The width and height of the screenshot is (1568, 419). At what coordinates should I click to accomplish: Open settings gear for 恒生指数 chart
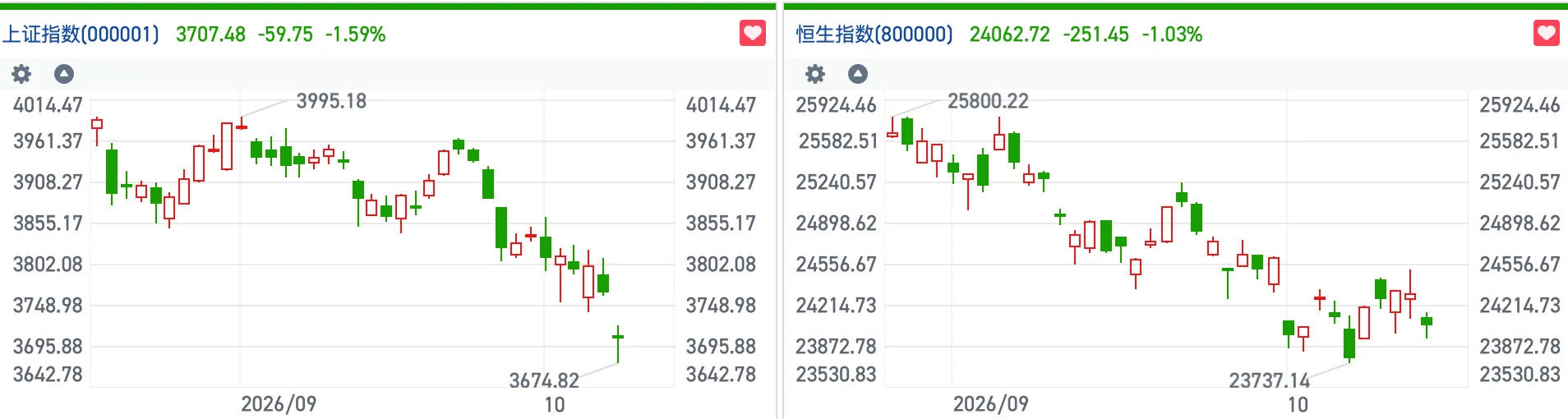pyautogui.click(x=815, y=74)
